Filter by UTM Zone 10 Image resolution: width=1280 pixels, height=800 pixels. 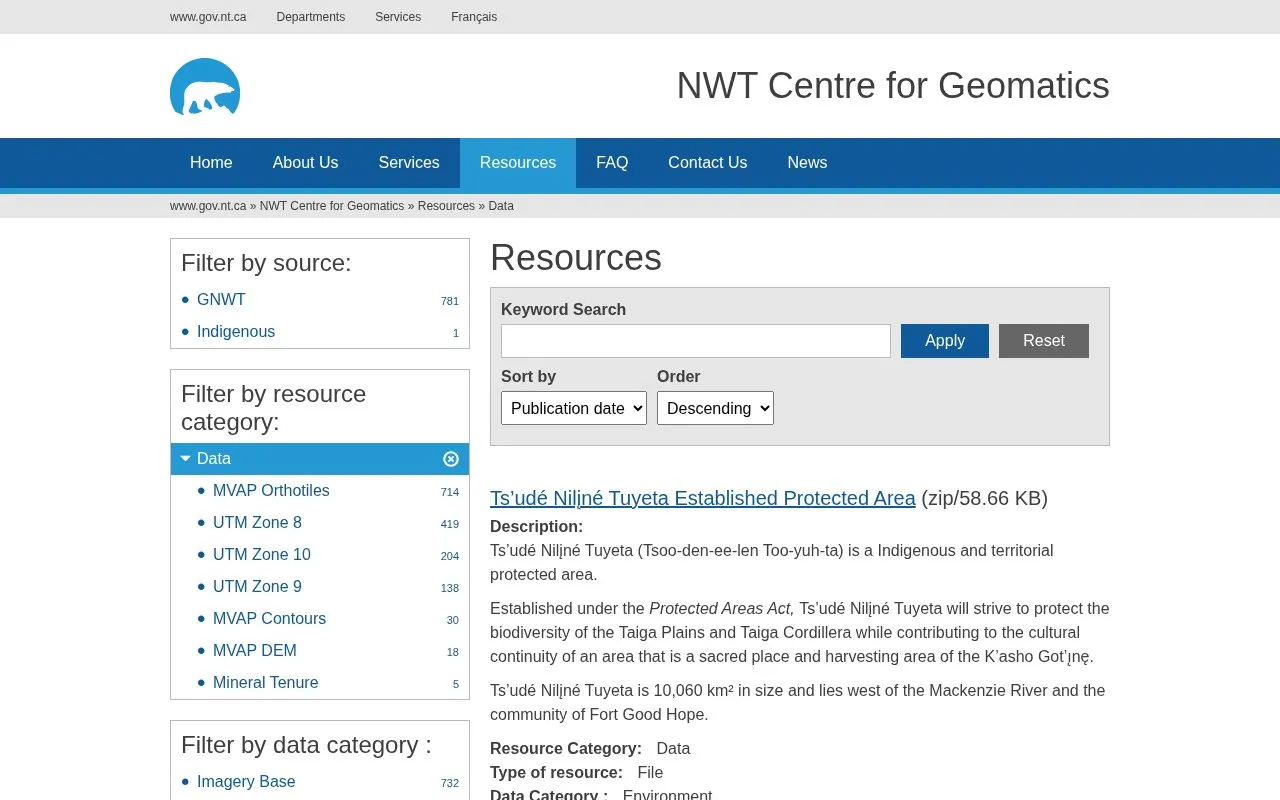point(262,555)
